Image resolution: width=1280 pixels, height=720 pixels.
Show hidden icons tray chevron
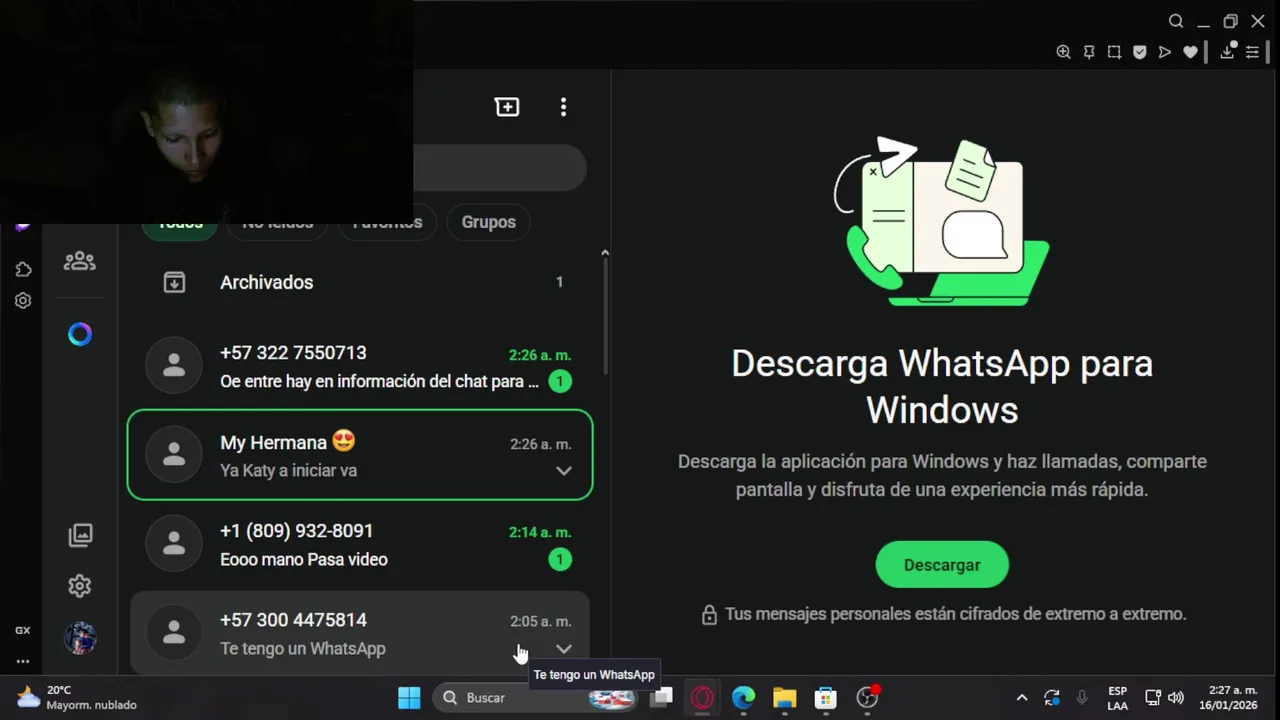coord(1021,698)
